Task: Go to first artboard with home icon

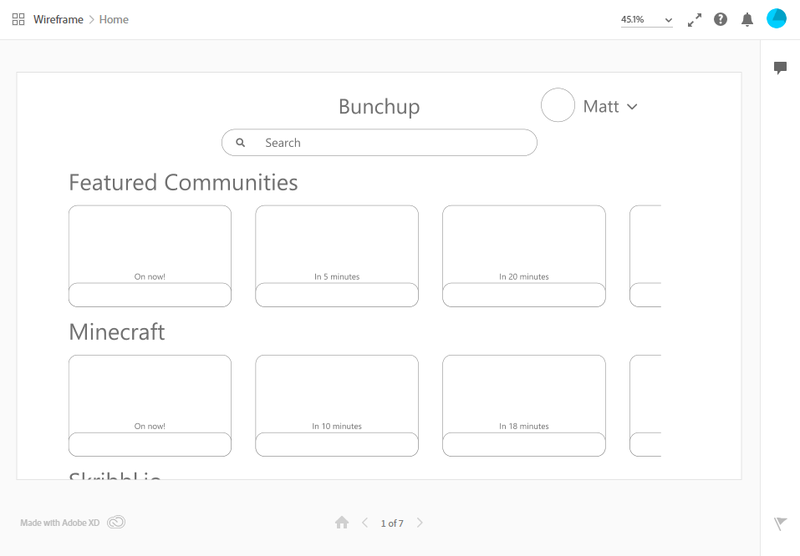Action: point(342,522)
